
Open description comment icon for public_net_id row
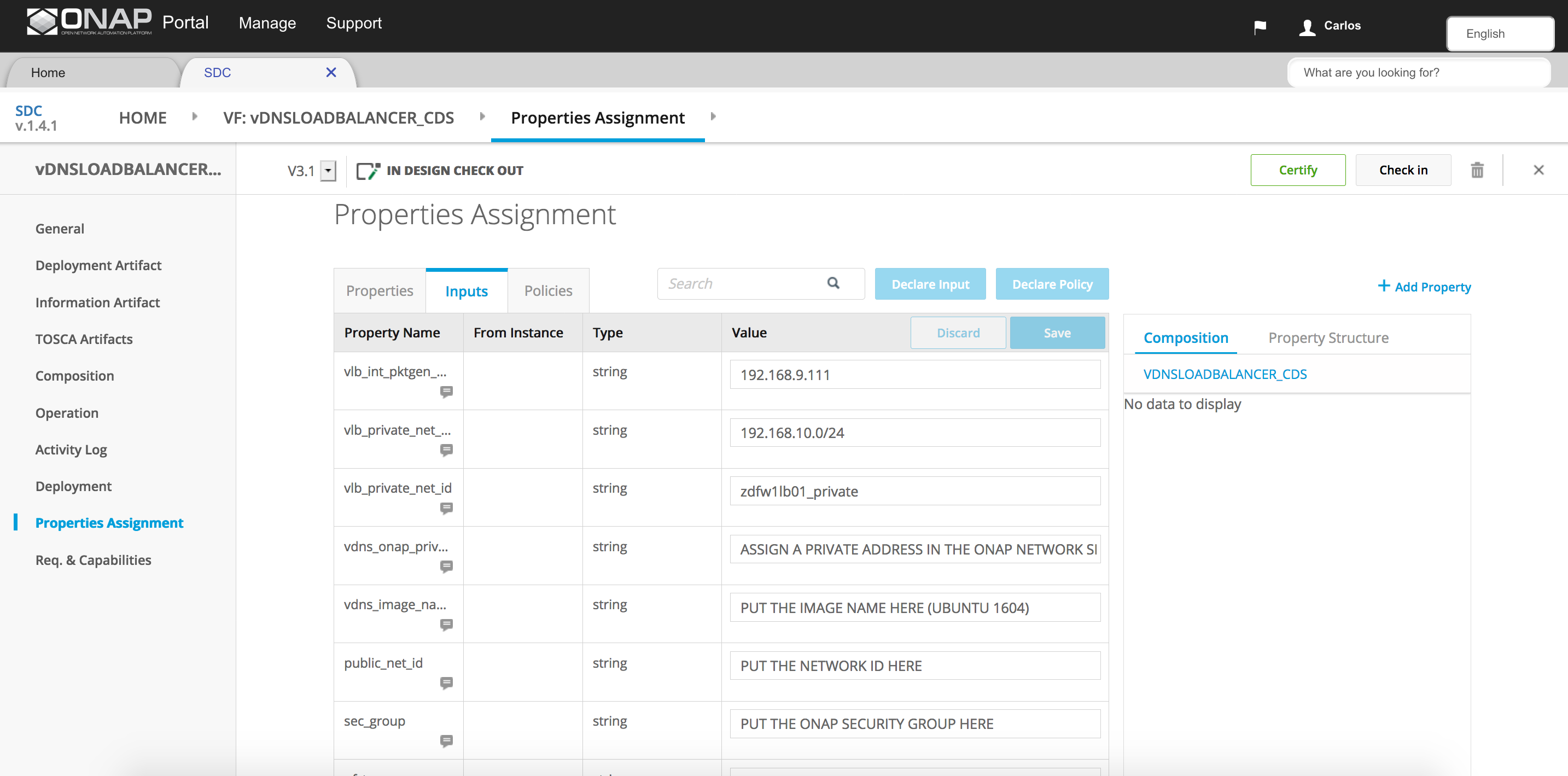[x=446, y=683]
